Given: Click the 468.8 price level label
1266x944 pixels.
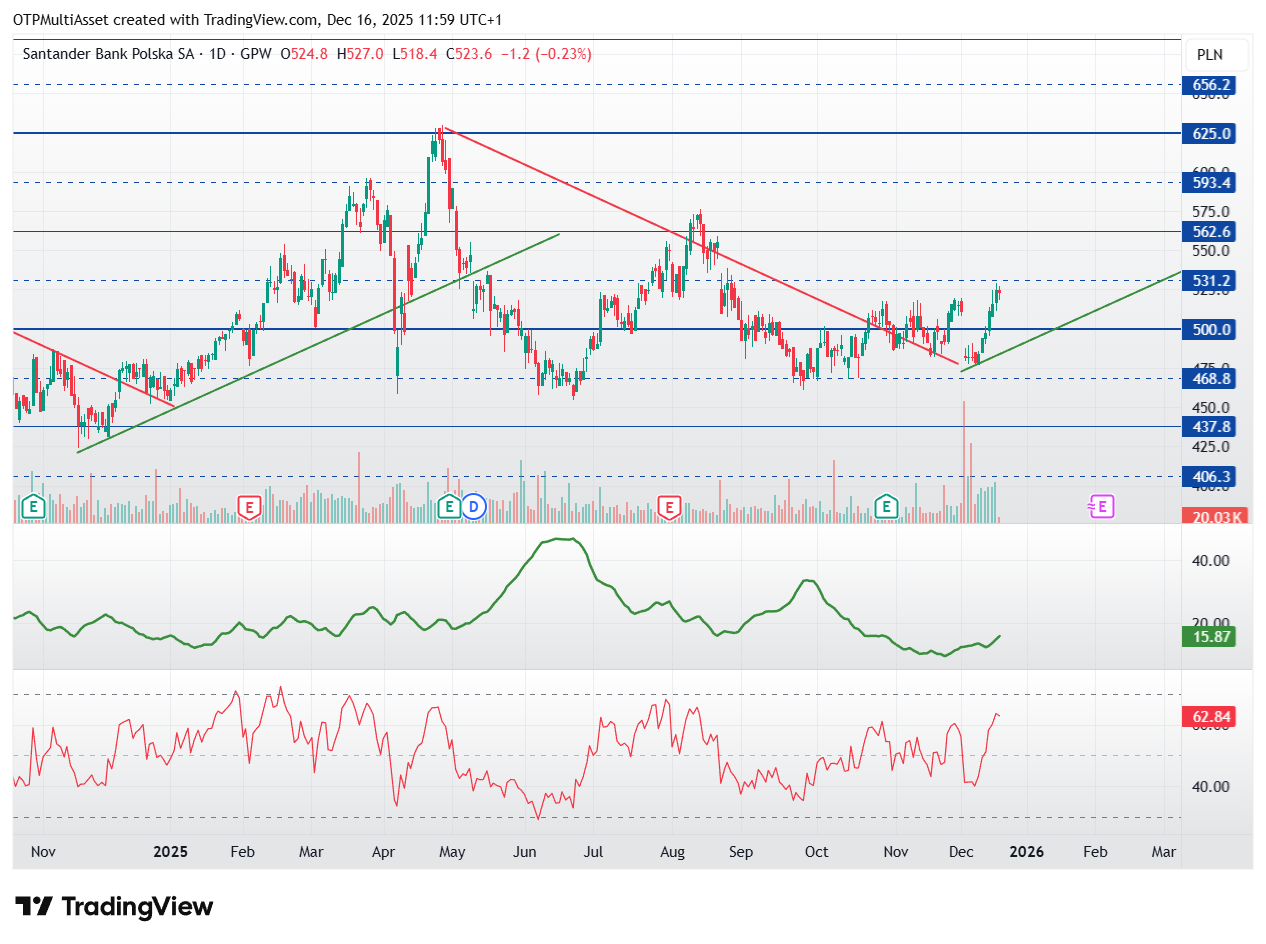Looking at the screenshot, I should (1210, 378).
